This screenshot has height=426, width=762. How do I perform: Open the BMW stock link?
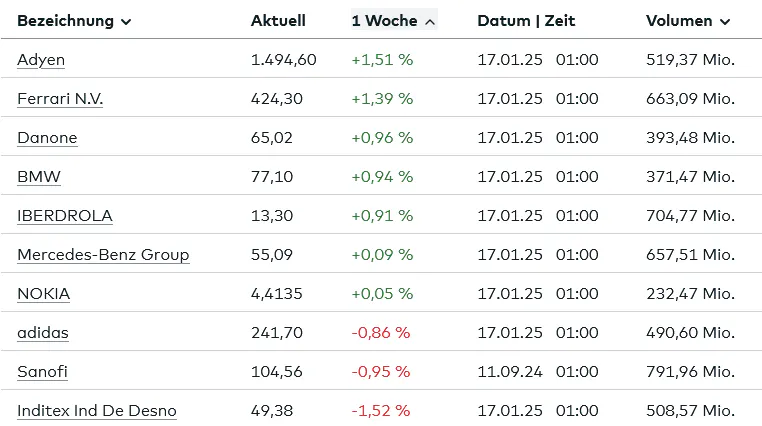pyautogui.click(x=39, y=177)
